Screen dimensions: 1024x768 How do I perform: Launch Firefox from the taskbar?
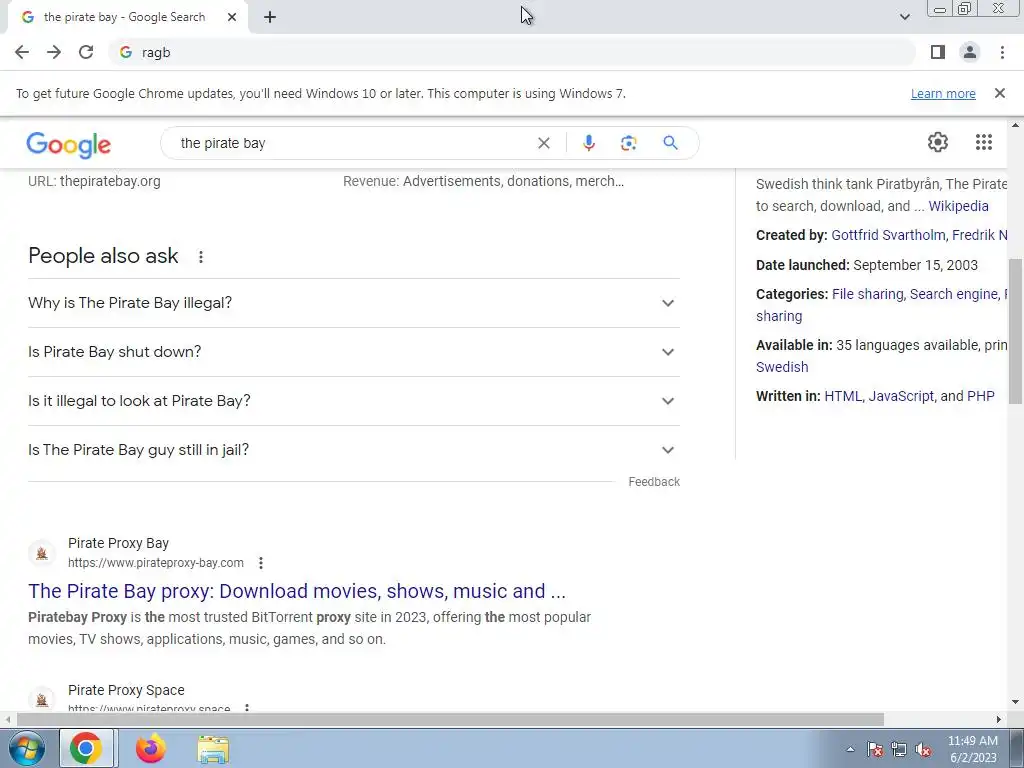tap(151, 748)
